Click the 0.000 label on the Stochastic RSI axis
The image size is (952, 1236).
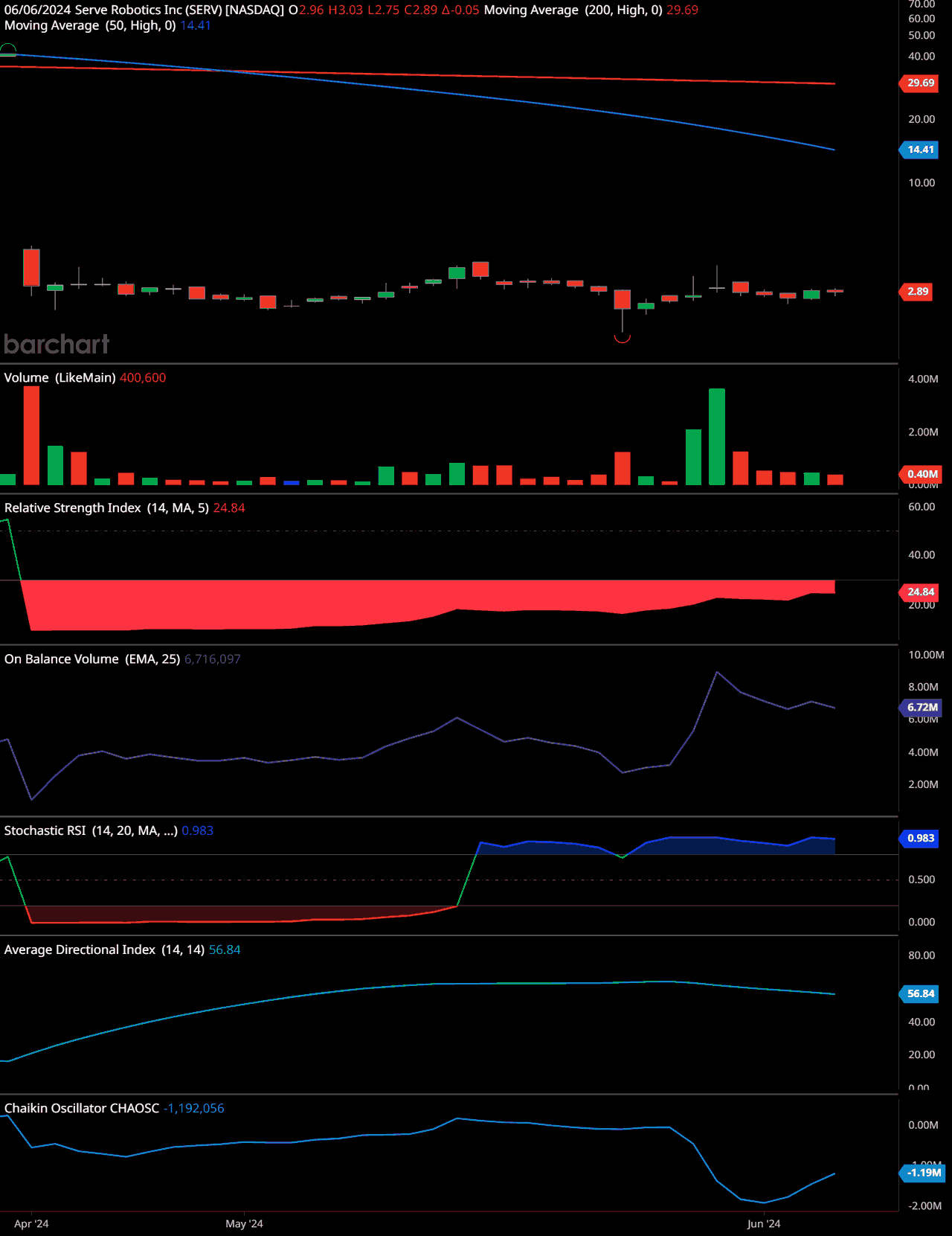click(922, 923)
